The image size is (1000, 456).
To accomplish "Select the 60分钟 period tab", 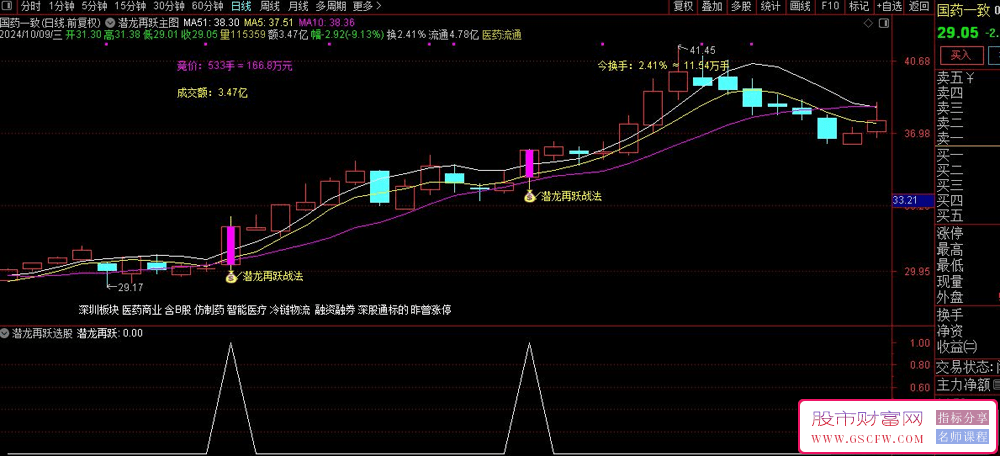I will tap(208, 6).
